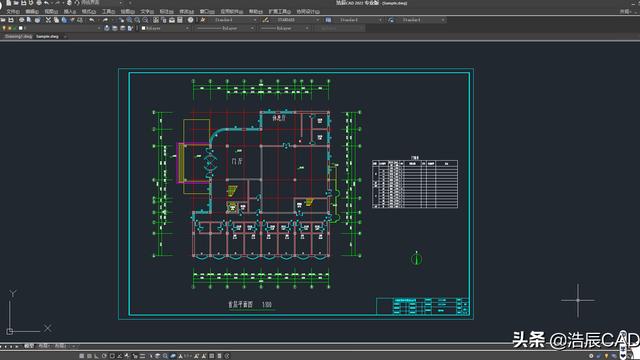Image resolution: width=640 pixels, height=360 pixels.
Task: Expand the ByLayer color dropdown
Action: 165,28
